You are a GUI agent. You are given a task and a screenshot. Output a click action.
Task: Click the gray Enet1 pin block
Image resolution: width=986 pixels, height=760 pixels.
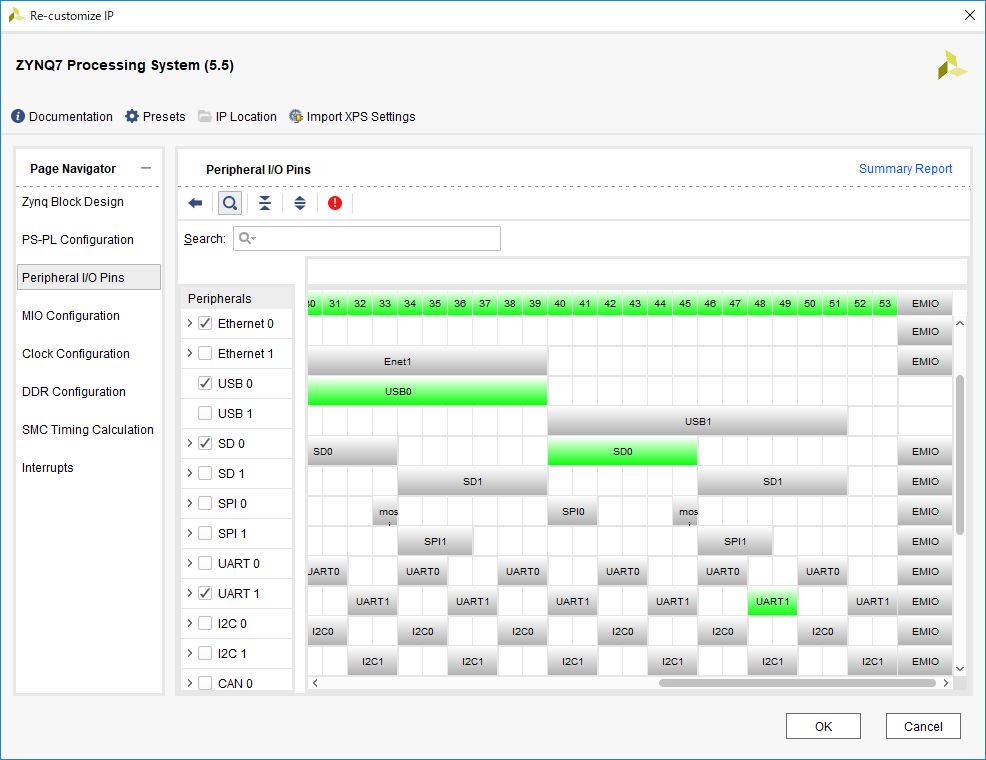(428, 361)
